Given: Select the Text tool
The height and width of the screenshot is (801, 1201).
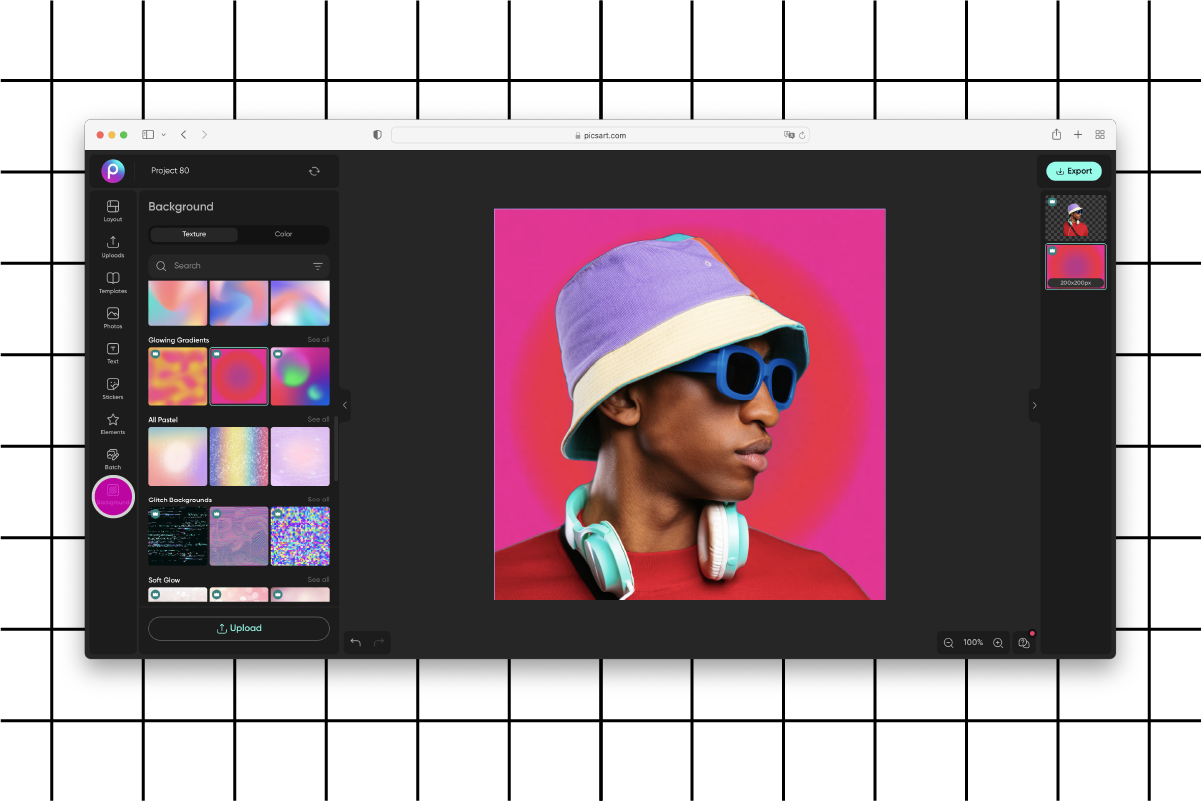Looking at the screenshot, I should coord(112,354).
